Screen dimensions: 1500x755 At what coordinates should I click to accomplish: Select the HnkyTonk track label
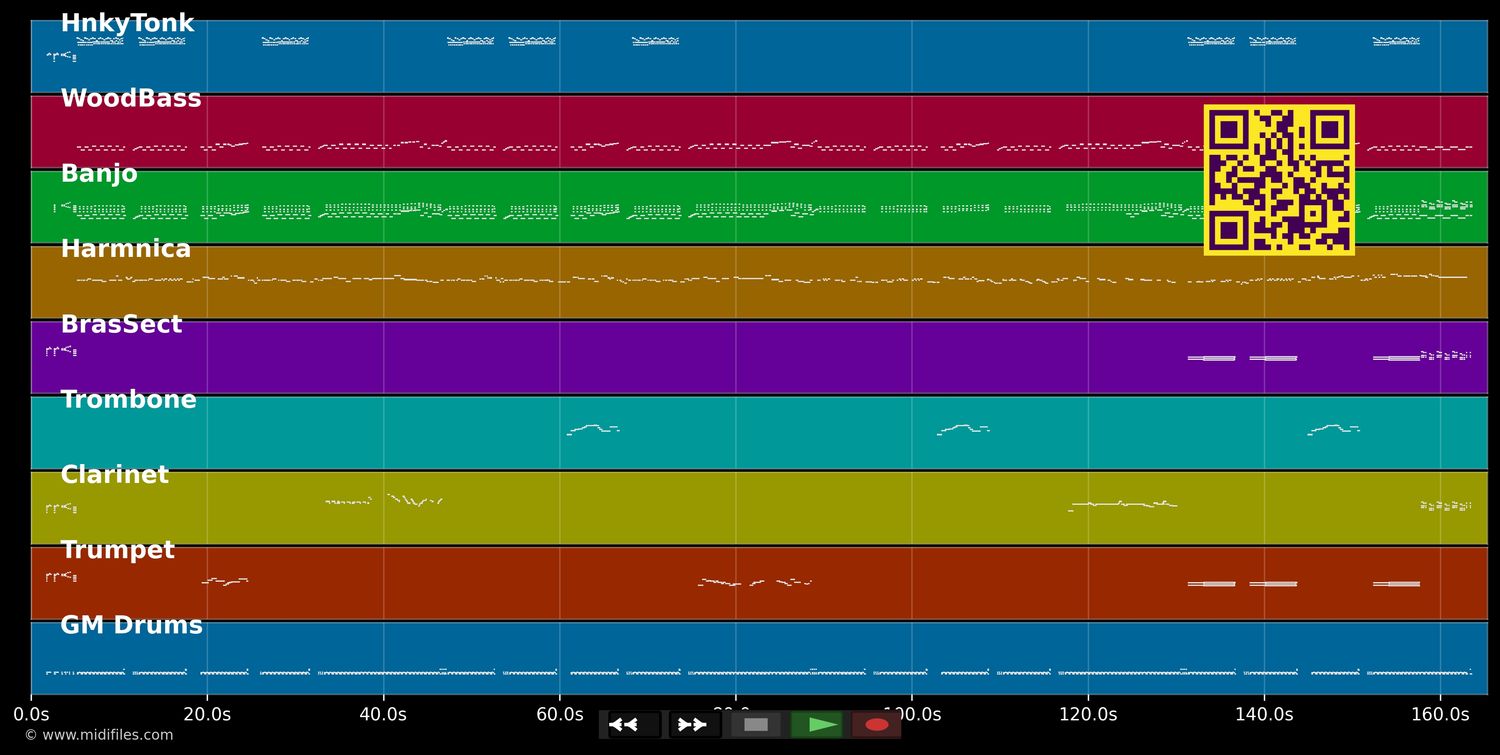[127, 24]
